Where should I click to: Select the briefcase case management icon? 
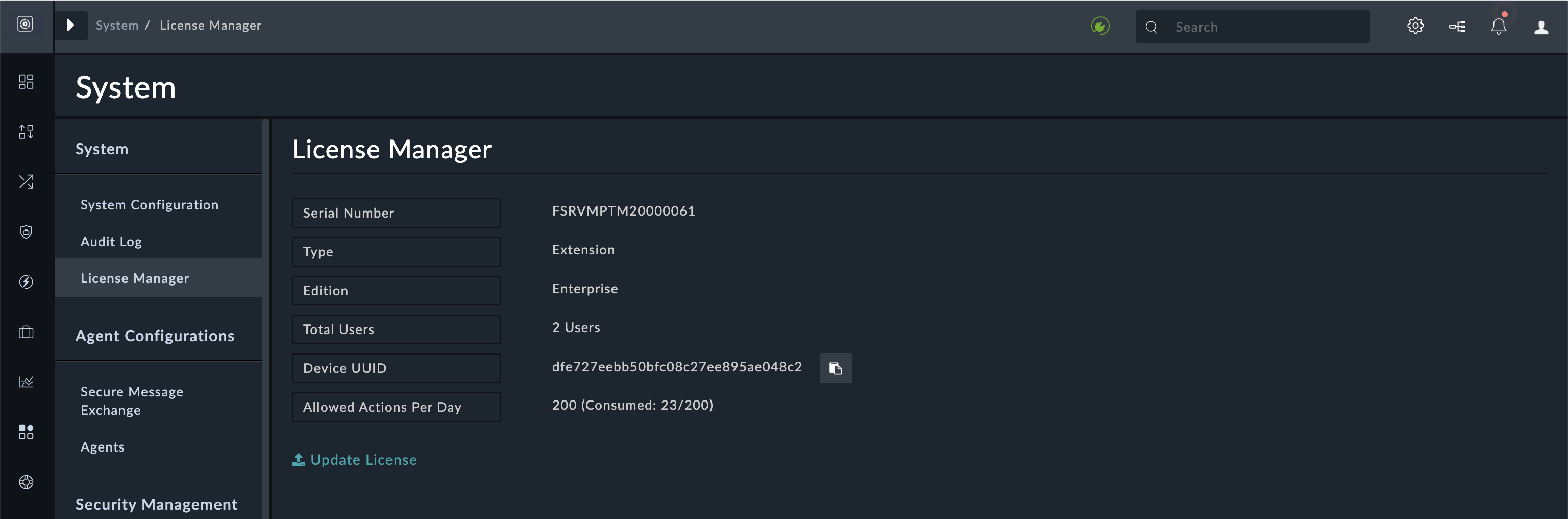(26, 332)
